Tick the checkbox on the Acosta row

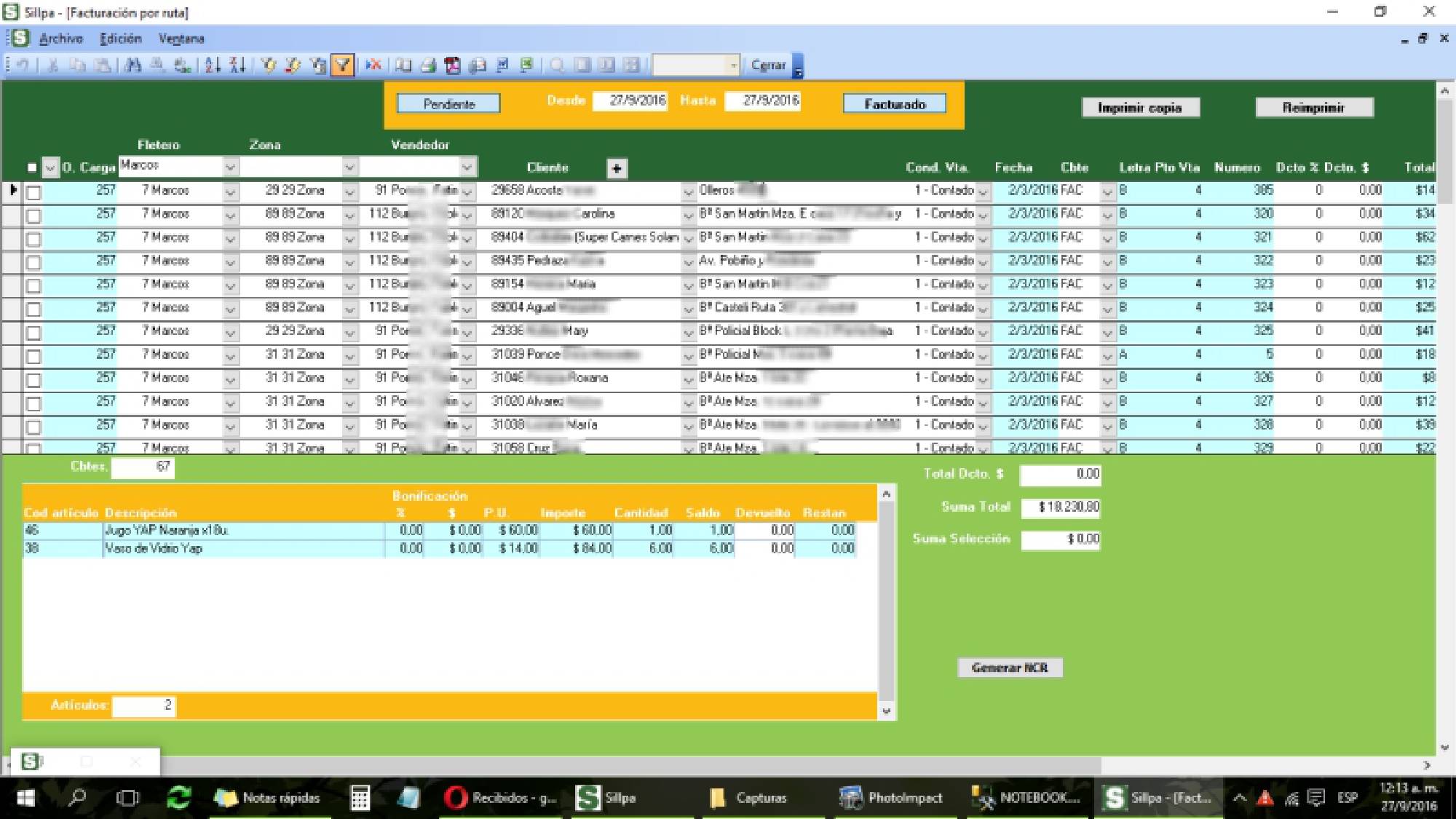pyautogui.click(x=33, y=193)
